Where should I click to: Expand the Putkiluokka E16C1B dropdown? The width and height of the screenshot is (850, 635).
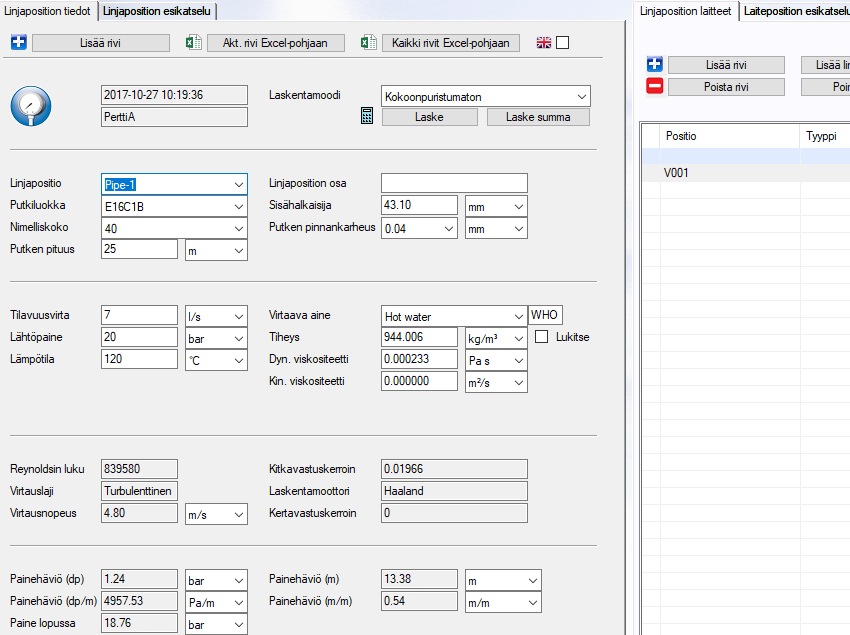coord(238,206)
